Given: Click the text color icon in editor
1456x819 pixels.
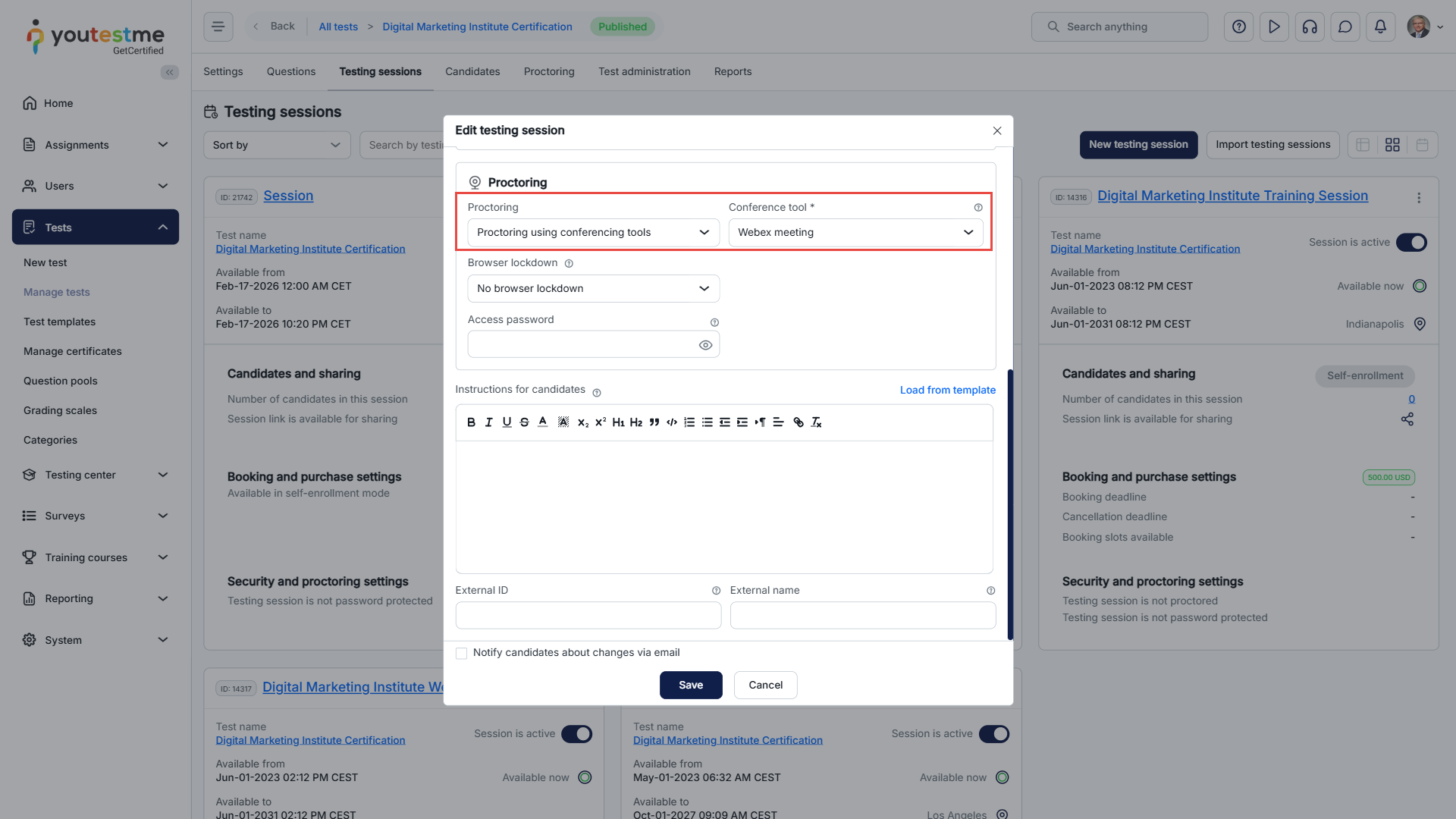Looking at the screenshot, I should coord(542,422).
